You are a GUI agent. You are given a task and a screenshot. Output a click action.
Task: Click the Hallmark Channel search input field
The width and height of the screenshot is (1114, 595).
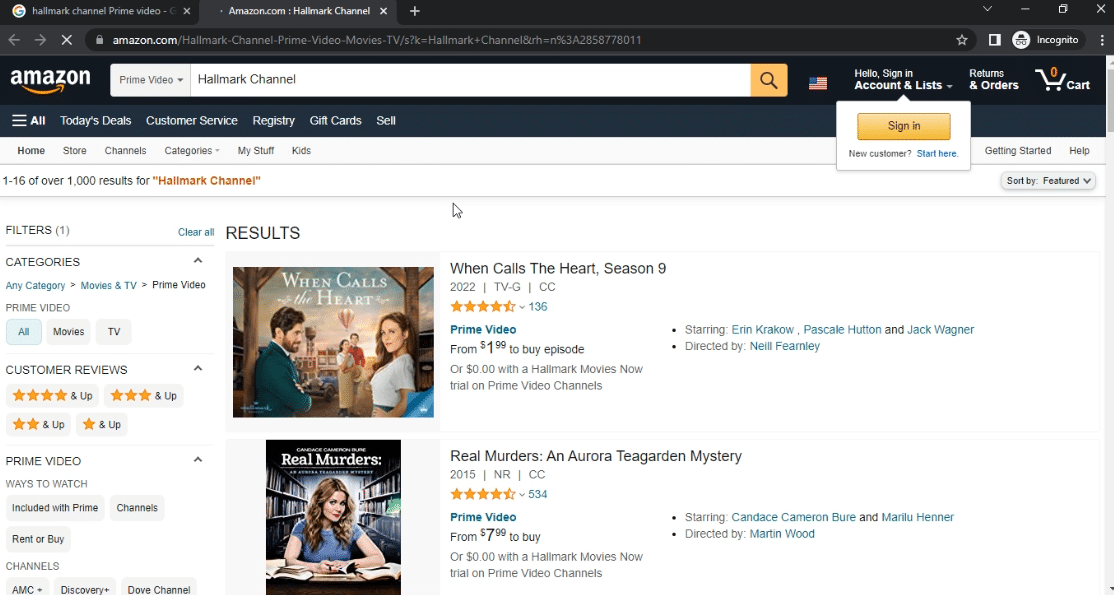coord(470,80)
